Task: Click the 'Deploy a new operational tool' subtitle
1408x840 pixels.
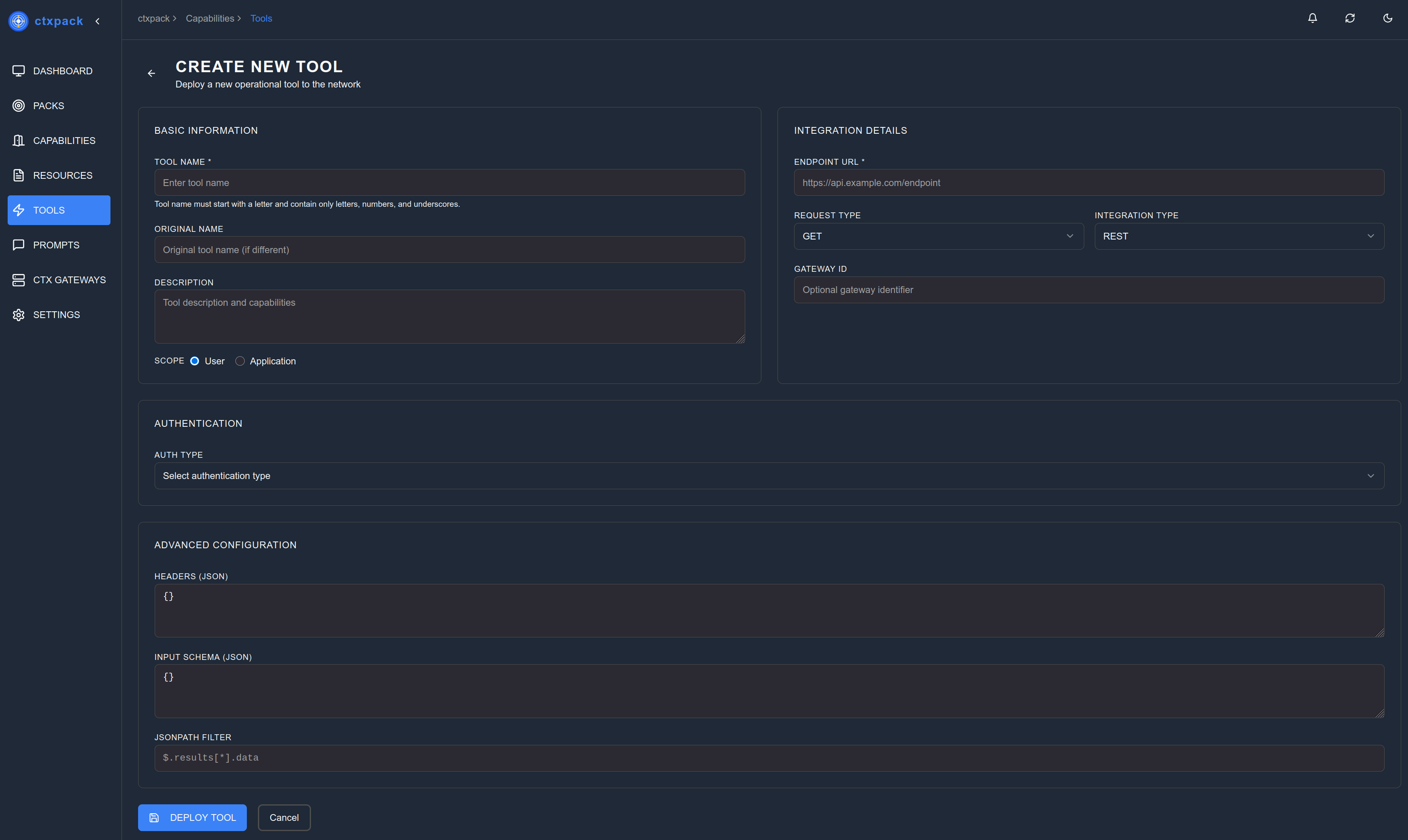Action: 268,85
